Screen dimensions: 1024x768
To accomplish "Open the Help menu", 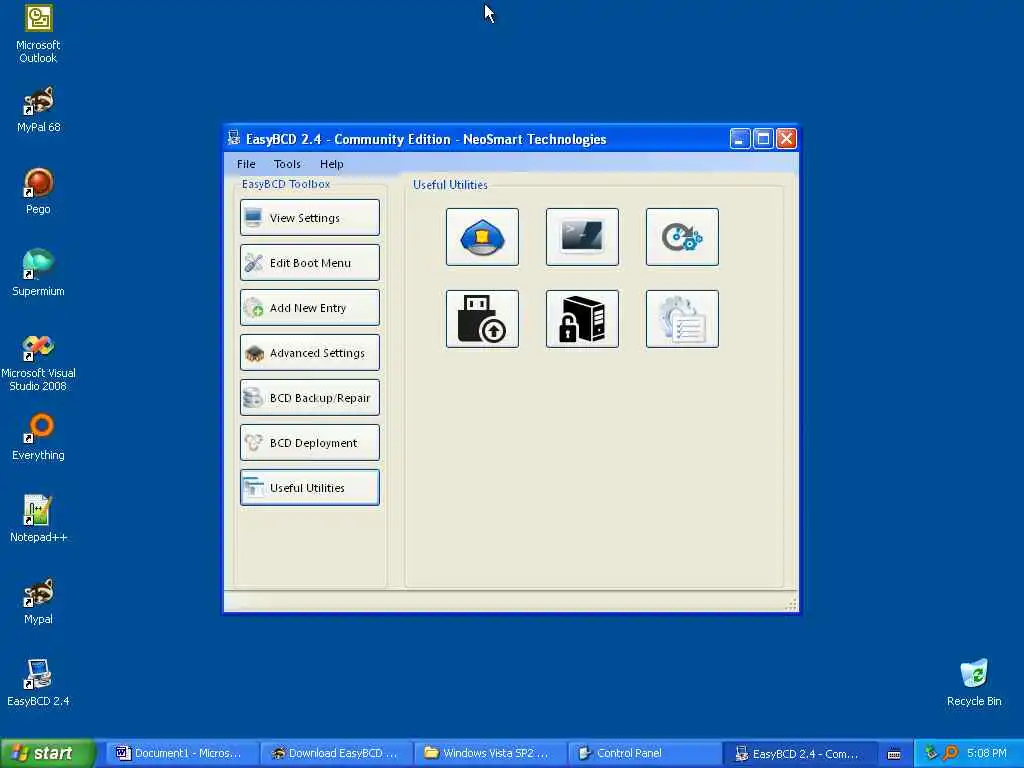I will tap(331, 164).
